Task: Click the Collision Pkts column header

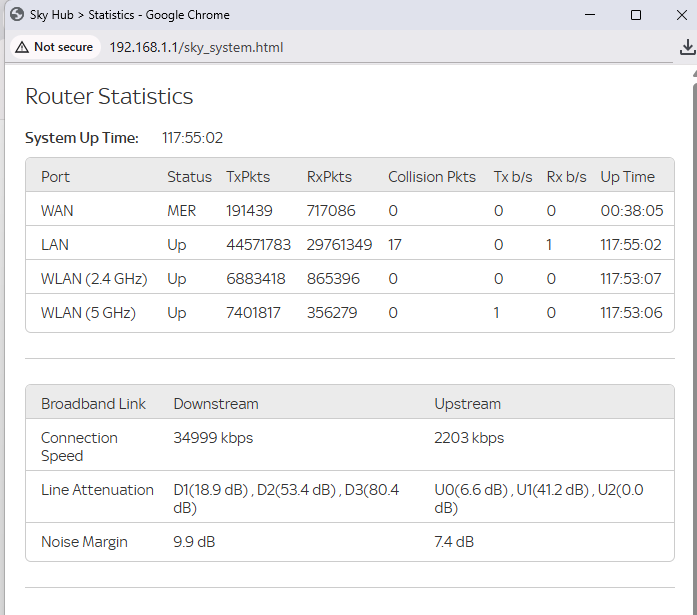Action: [x=432, y=177]
